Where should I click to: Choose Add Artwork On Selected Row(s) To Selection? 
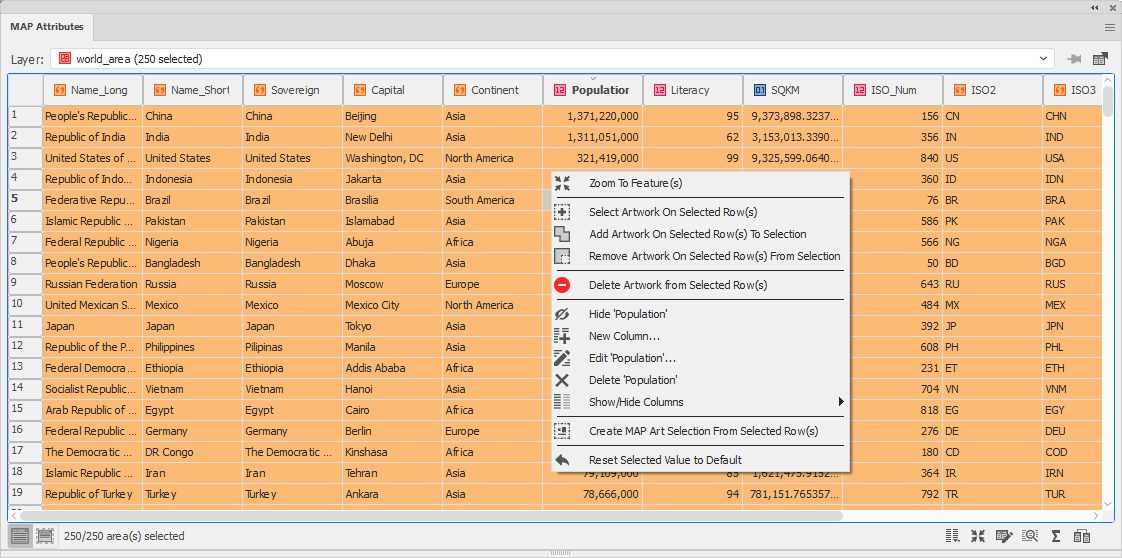(701, 234)
